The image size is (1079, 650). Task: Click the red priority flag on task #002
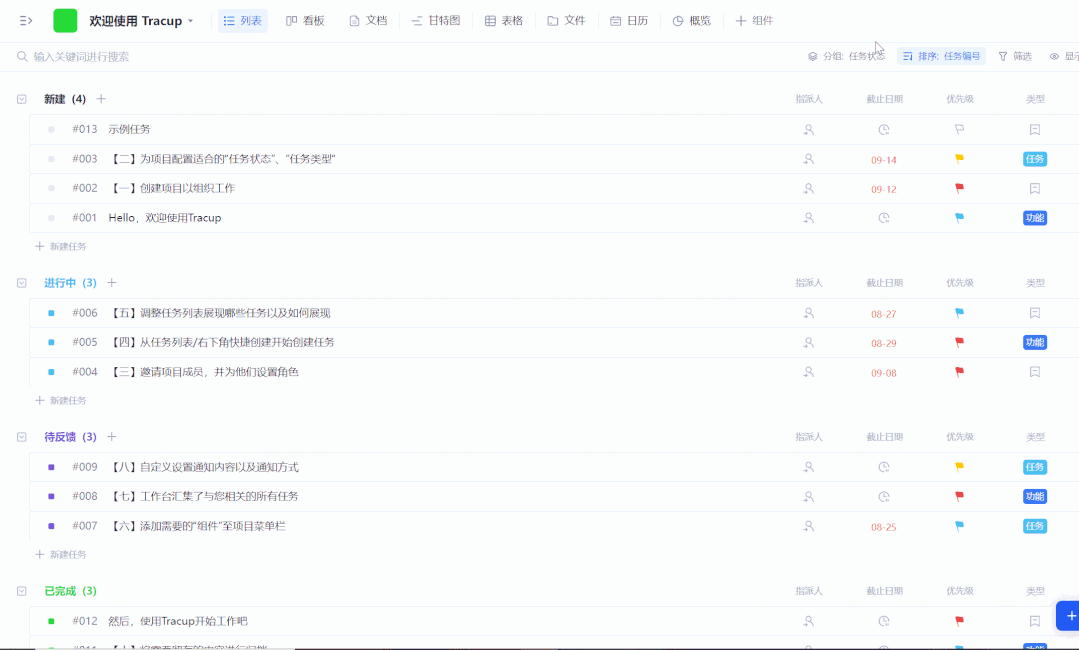(x=958, y=188)
